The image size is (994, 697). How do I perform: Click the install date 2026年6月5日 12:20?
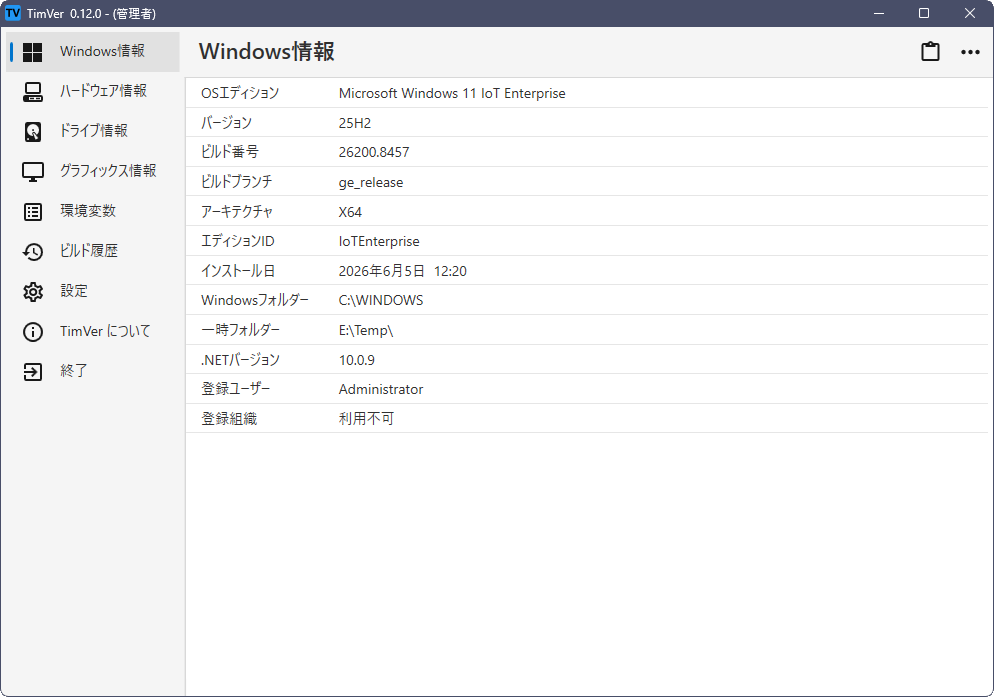click(x=403, y=271)
